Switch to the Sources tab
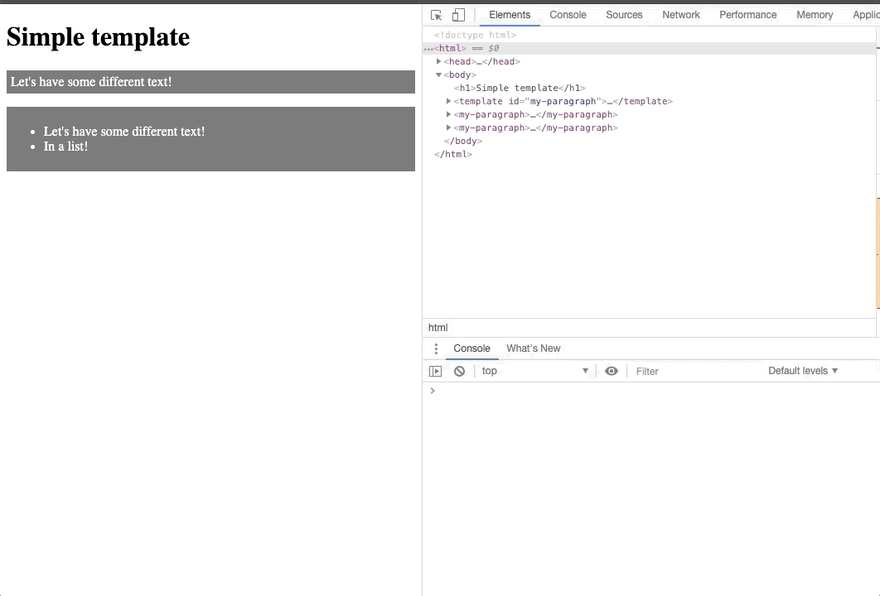The width and height of the screenshot is (880, 596). (x=624, y=15)
